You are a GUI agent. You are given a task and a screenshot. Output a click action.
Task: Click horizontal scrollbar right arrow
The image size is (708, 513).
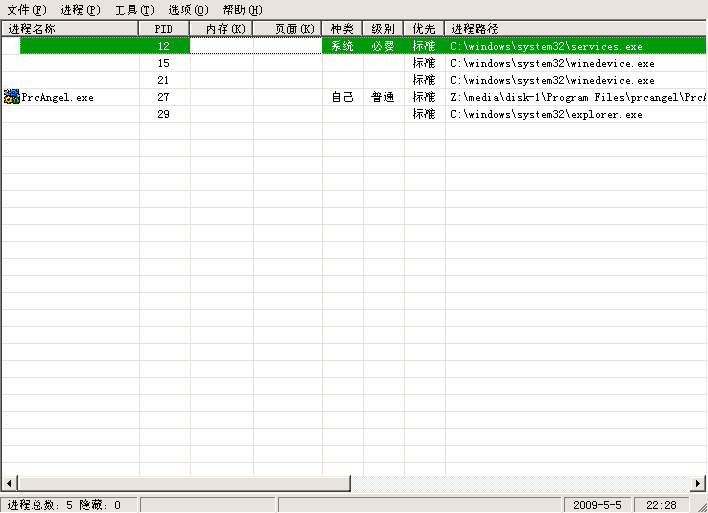pyautogui.click(x=698, y=483)
